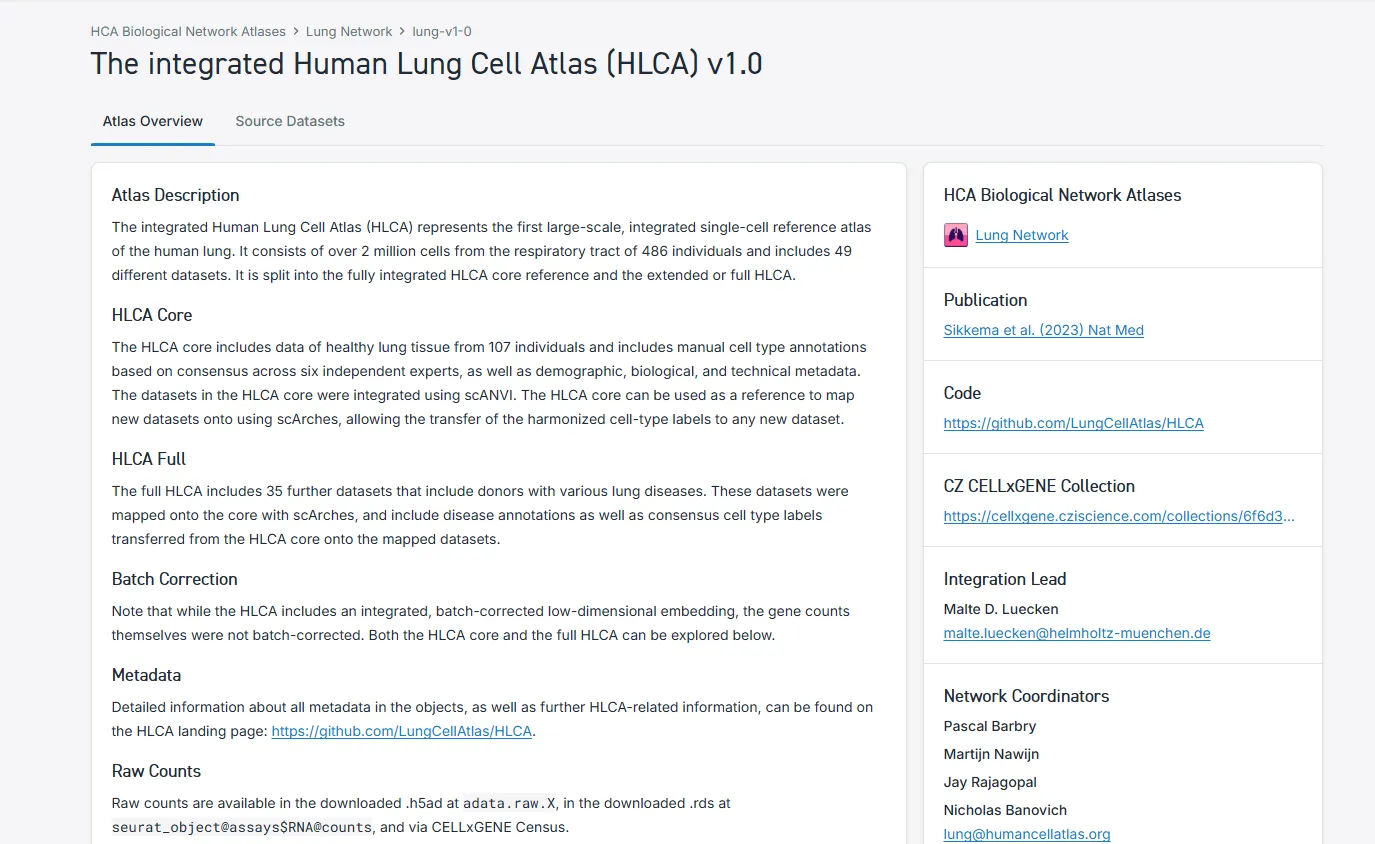This screenshot has width=1375, height=844.
Task: Click the Lung Network breadcrumb
Action: click(x=349, y=32)
